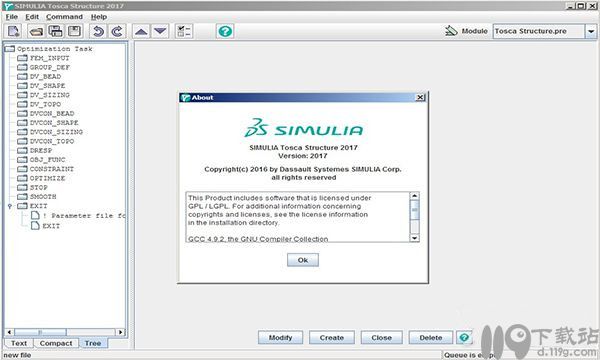The height and width of the screenshot is (360, 600).
Task: Select the DVCON_BEAD folder icon
Action: pyautogui.click(x=23, y=113)
